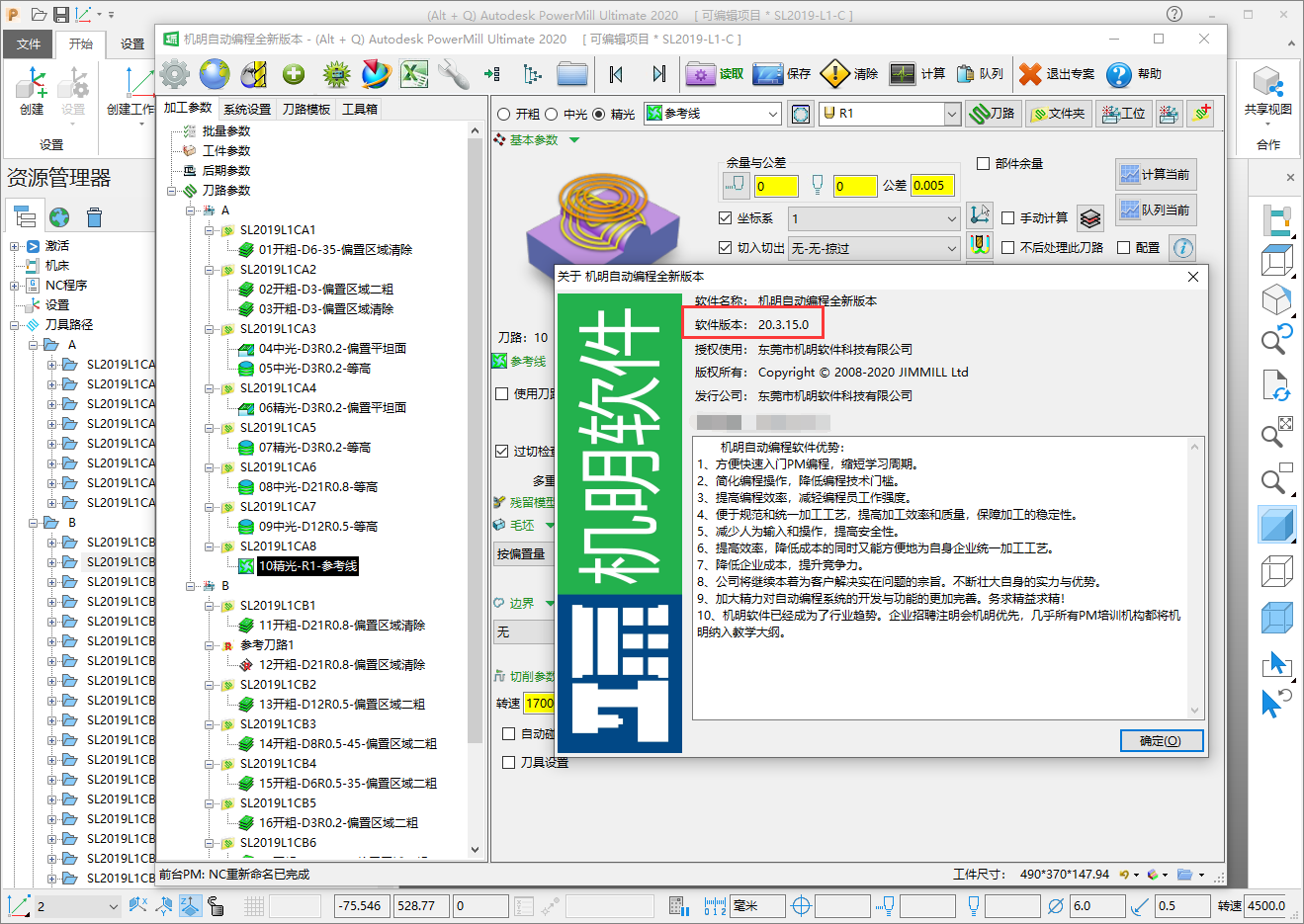
Task: Activate the shaded blue cube icon in right sidebar
Action: [1277, 525]
